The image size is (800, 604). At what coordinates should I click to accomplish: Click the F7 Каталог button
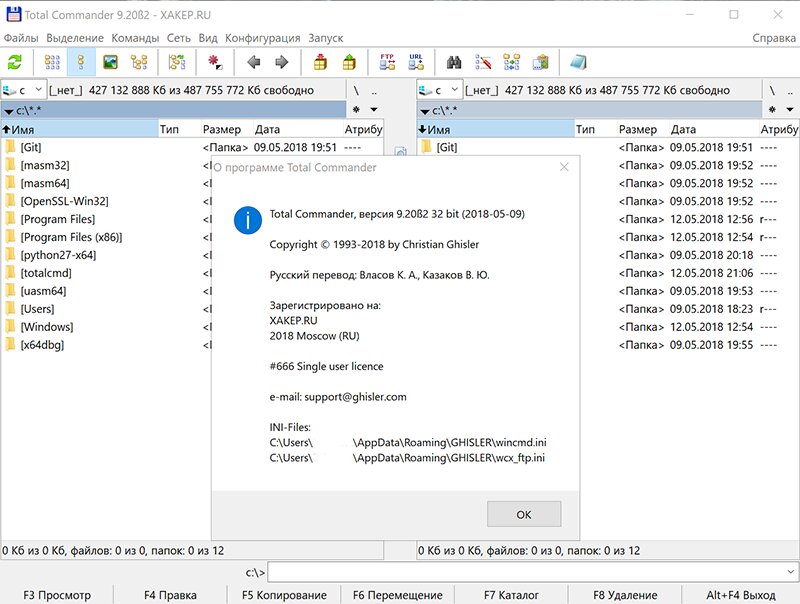[511, 595]
